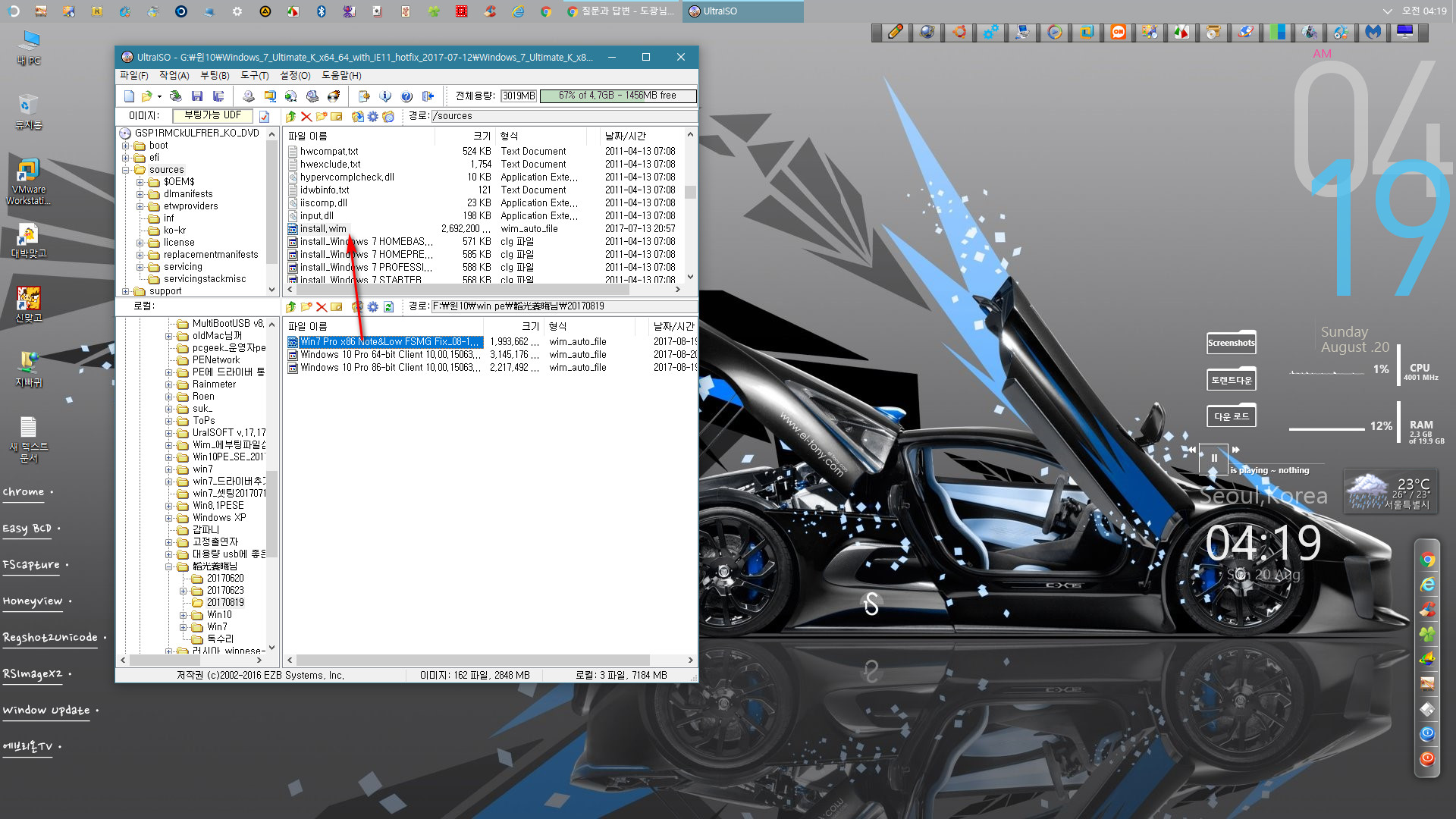The height and width of the screenshot is (819, 1456).
Task: Sort local list by 날짜/시간 column header
Action: pyautogui.click(x=673, y=326)
